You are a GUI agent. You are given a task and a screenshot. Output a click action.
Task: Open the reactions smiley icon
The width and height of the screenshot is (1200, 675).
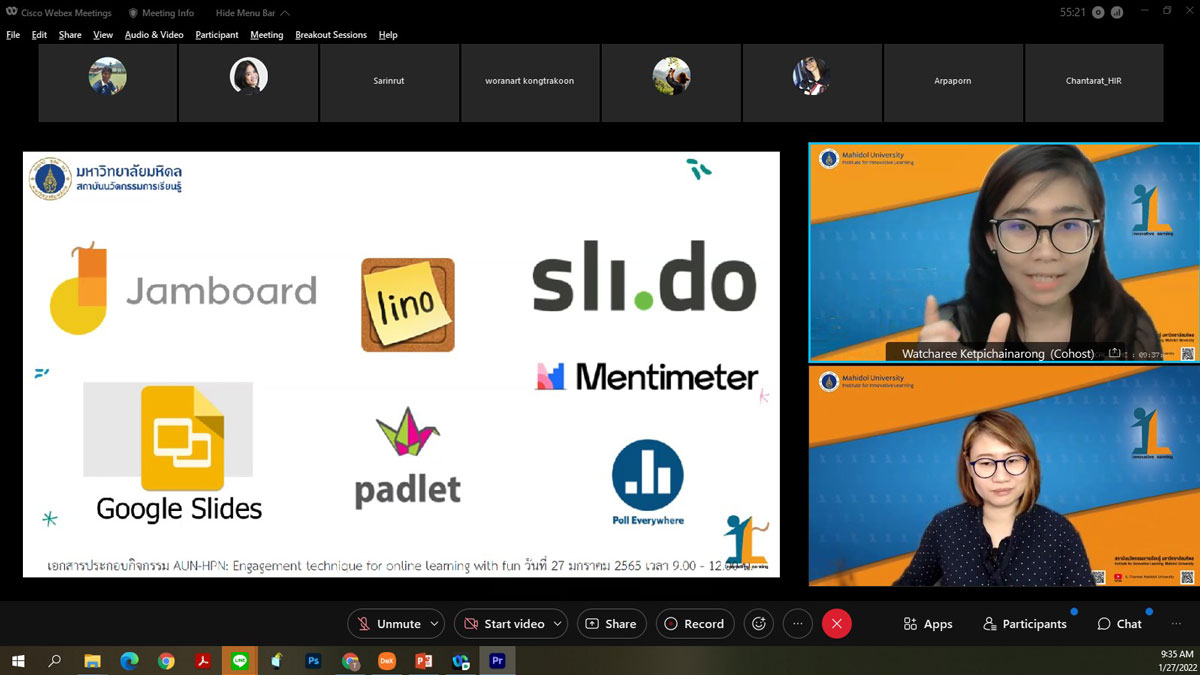[759, 624]
